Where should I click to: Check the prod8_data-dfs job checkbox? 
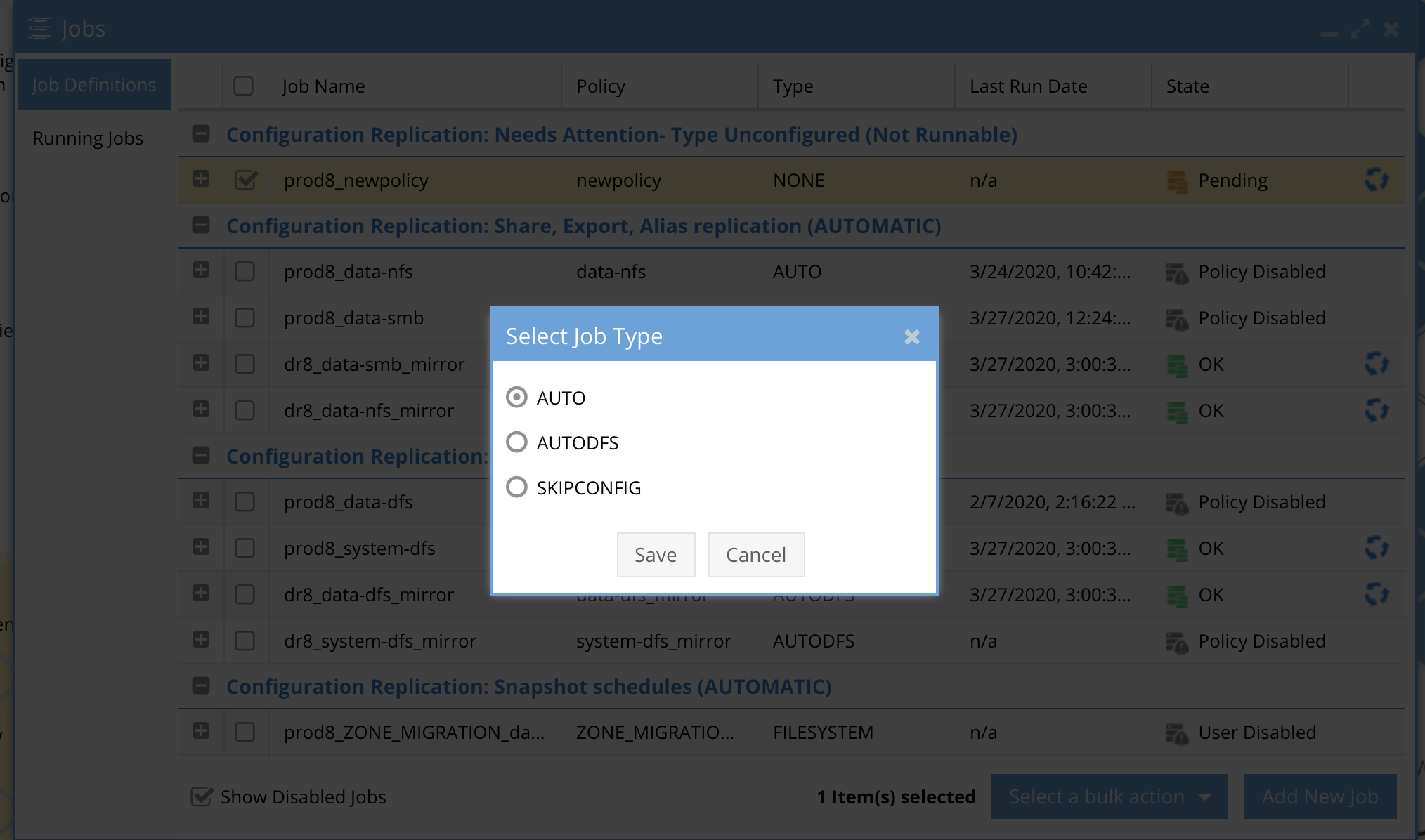coord(245,502)
